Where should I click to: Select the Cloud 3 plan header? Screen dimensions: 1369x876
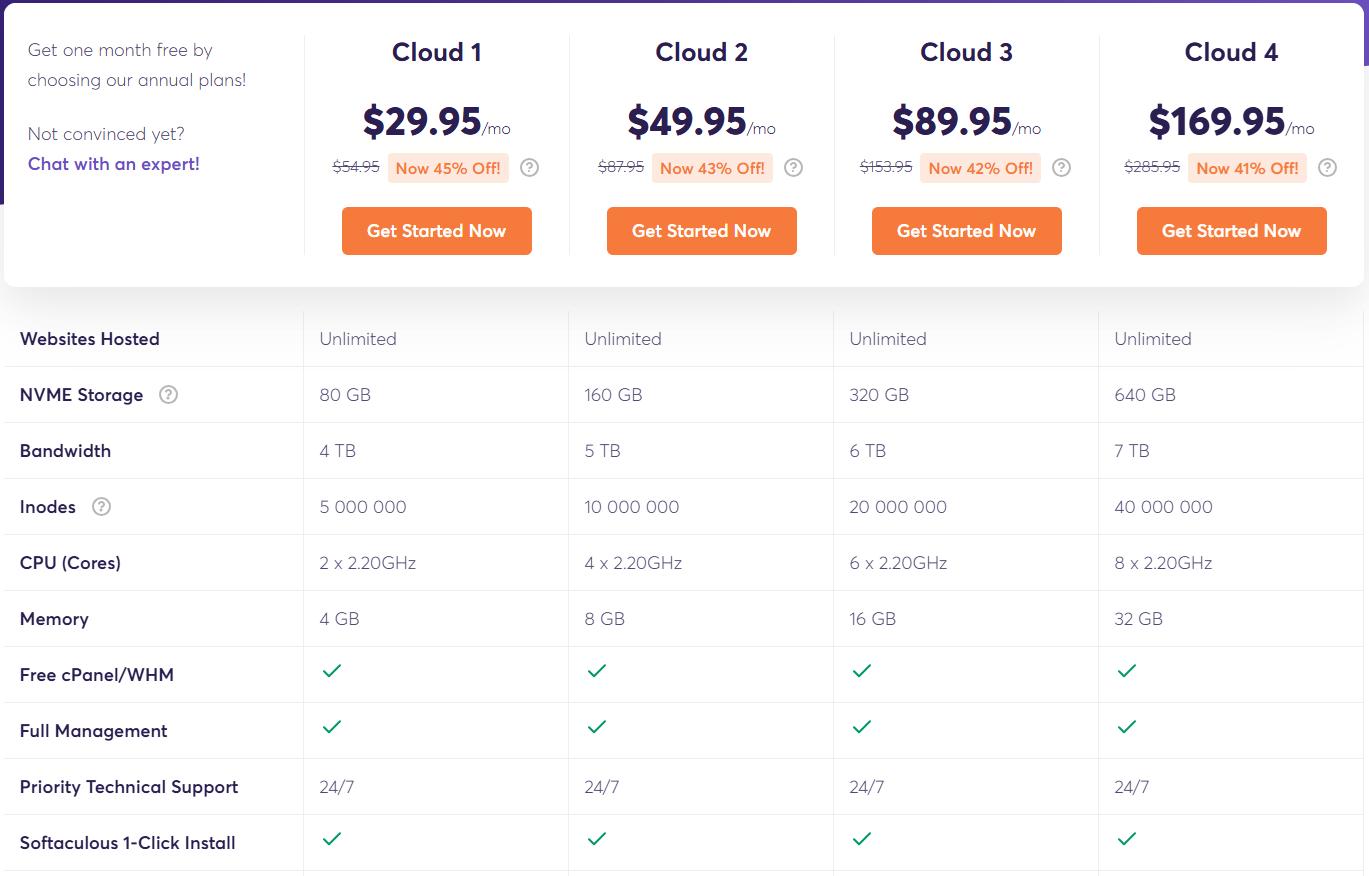coord(966,52)
